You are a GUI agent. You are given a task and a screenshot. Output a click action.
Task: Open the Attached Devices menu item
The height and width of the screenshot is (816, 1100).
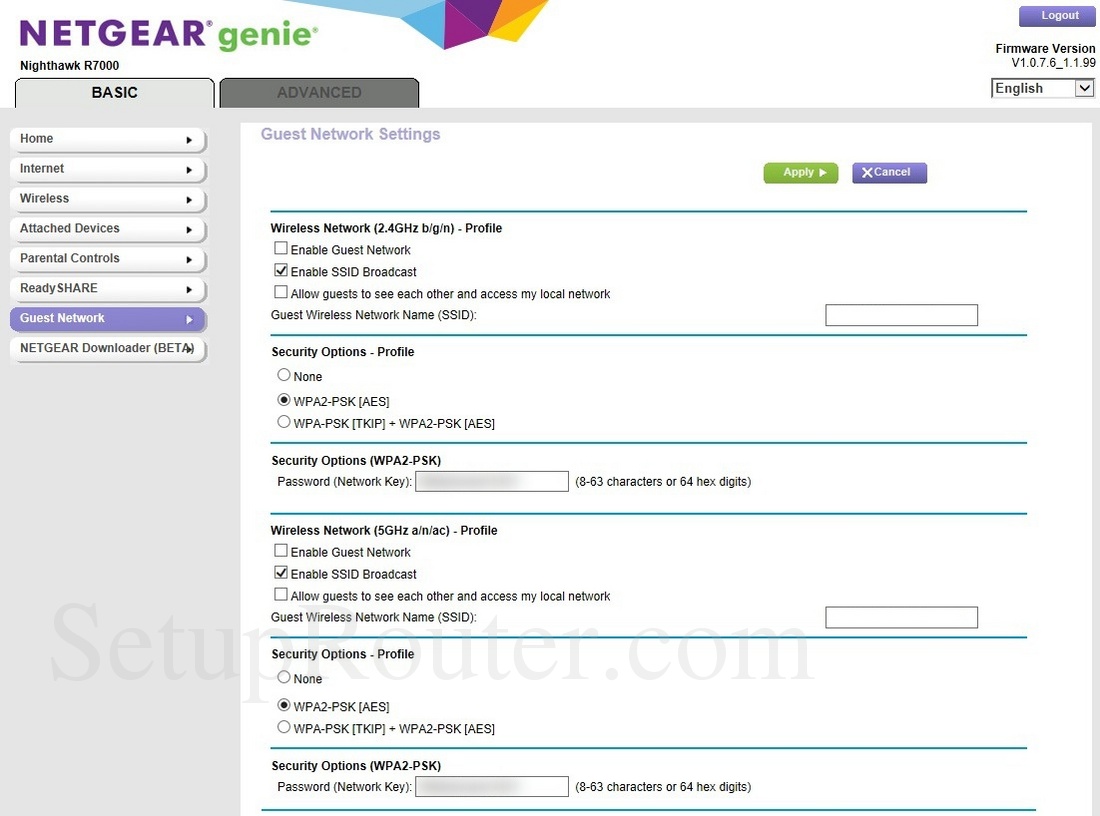[108, 229]
